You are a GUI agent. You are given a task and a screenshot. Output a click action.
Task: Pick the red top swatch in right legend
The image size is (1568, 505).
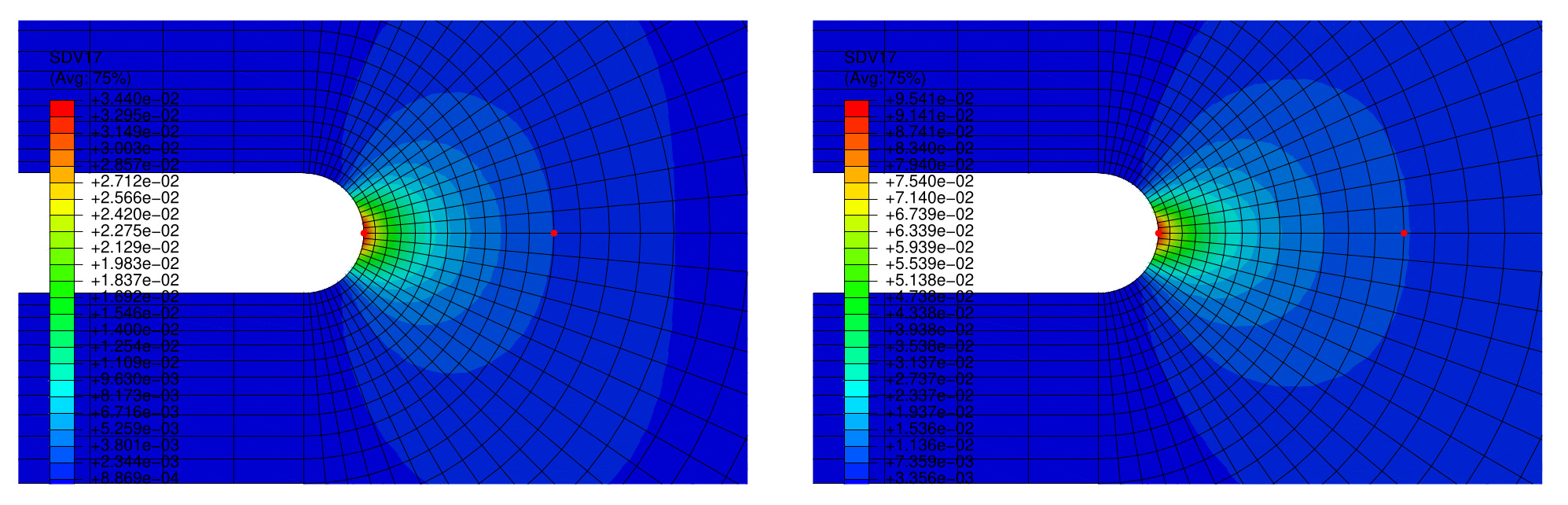coord(857,108)
